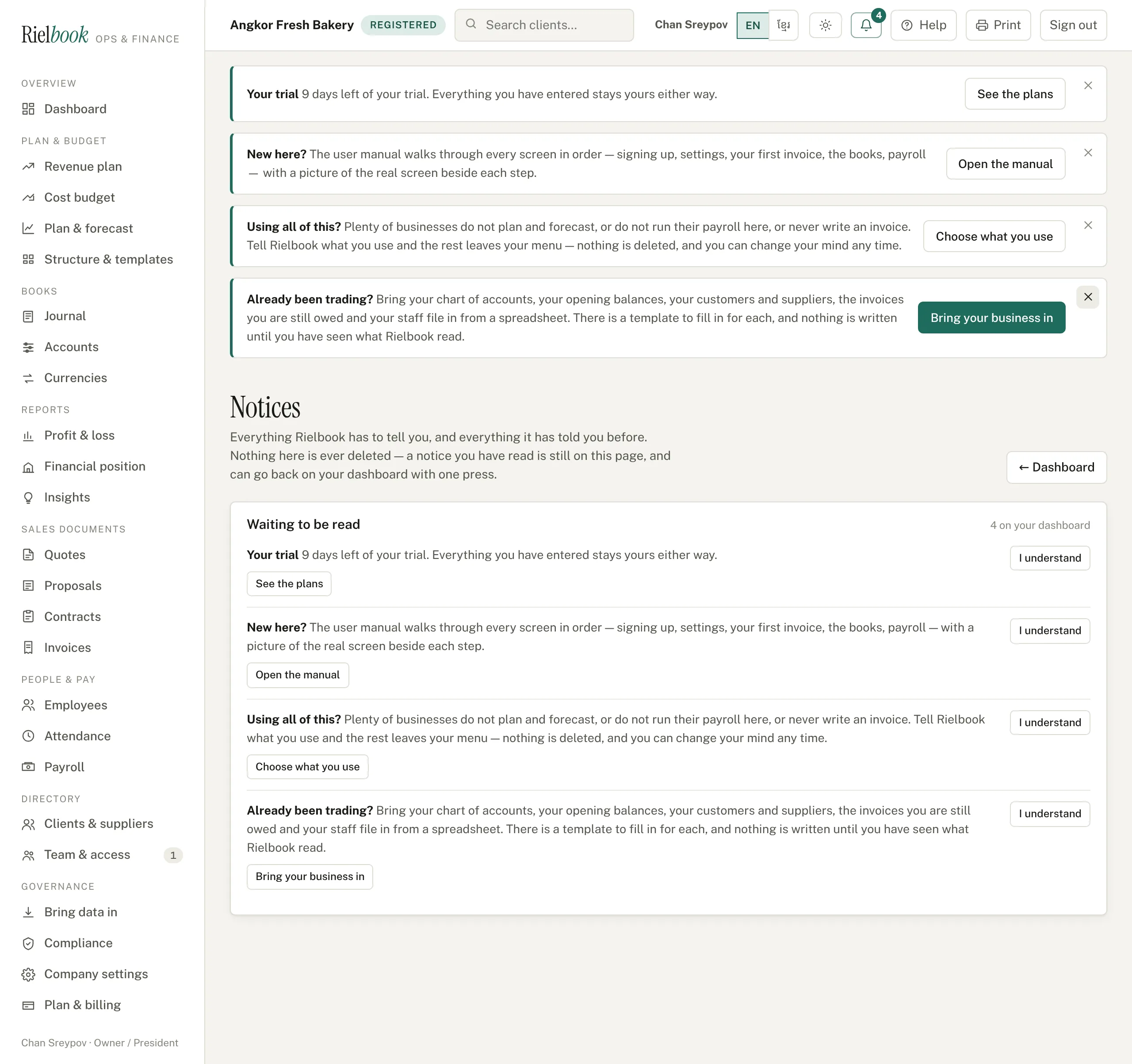Image resolution: width=1132 pixels, height=1064 pixels.
Task: Sign out of Rielbook
Action: [1073, 25]
